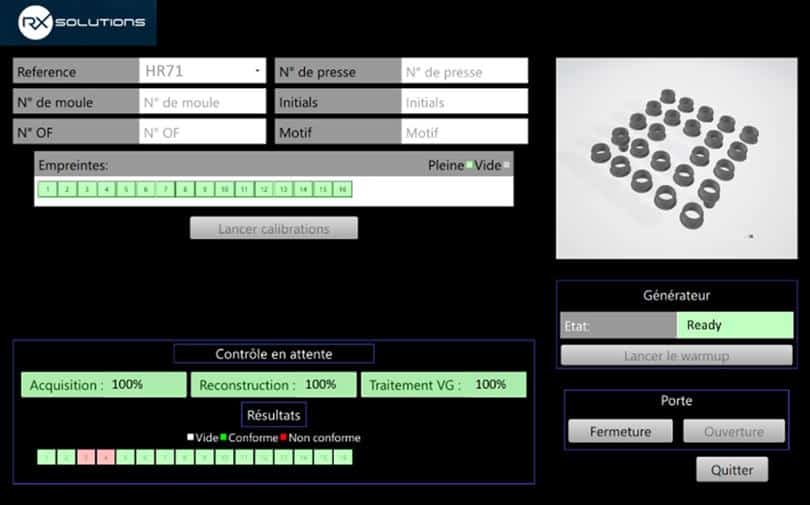Open the X-ray parts preview image

677,158
